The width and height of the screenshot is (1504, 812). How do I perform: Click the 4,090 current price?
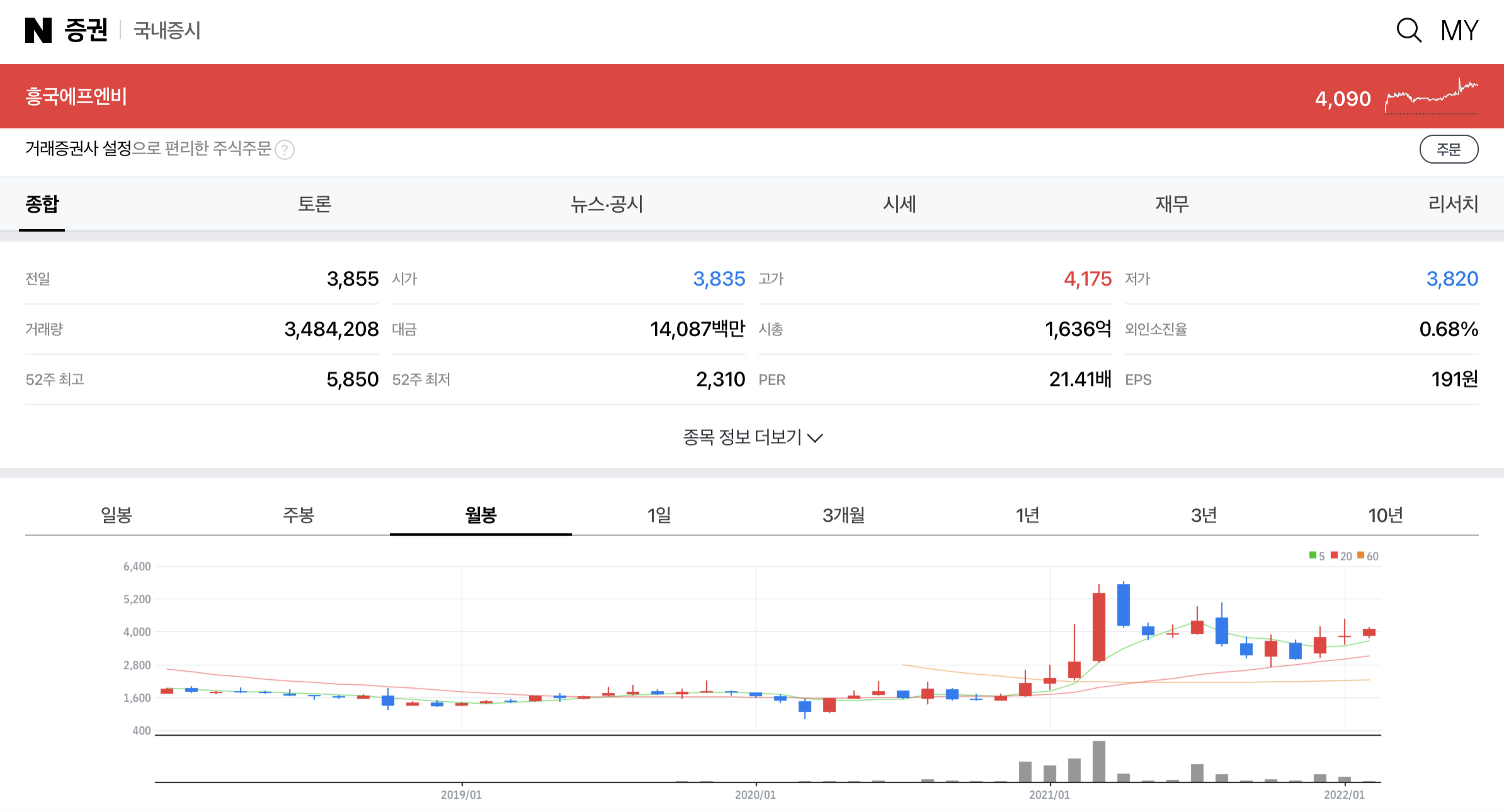click(x=1343, y=99)
